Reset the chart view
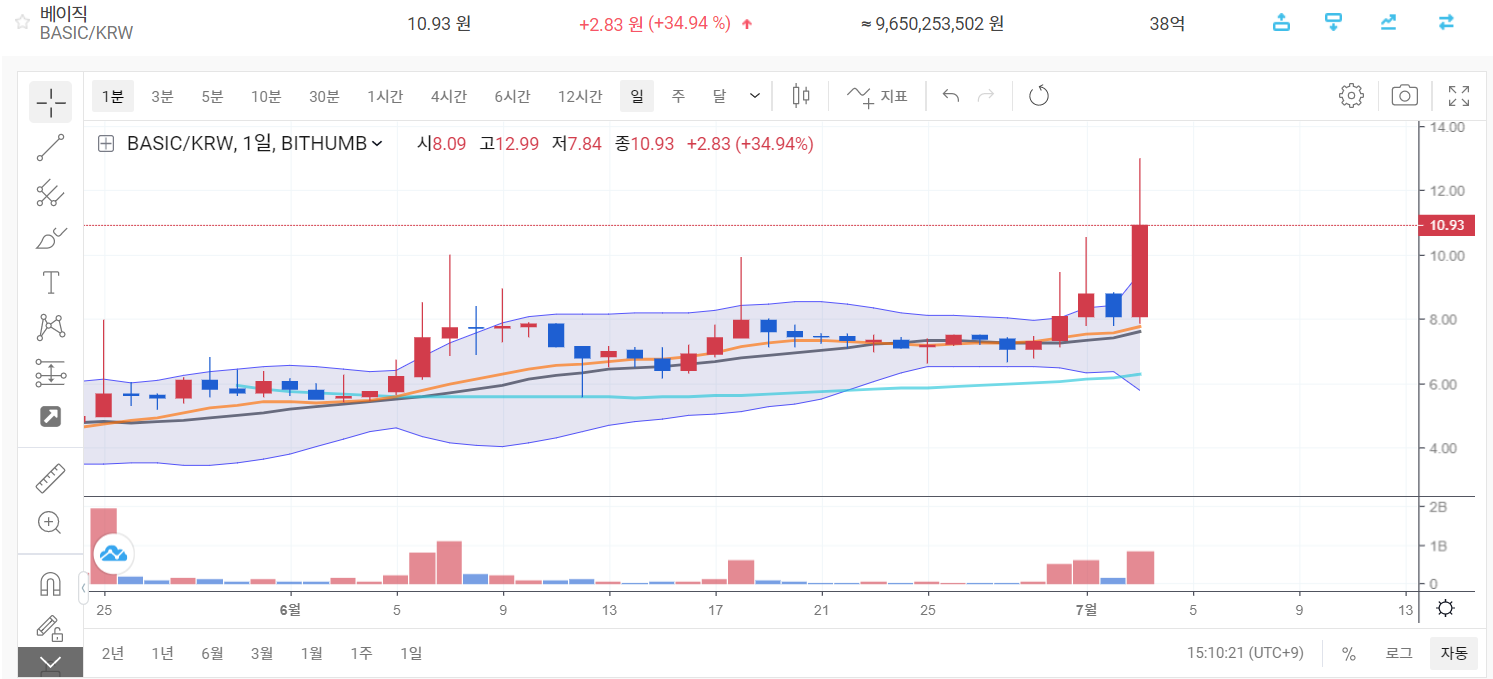1493x679 pixels. click(x=1039, y=96)
